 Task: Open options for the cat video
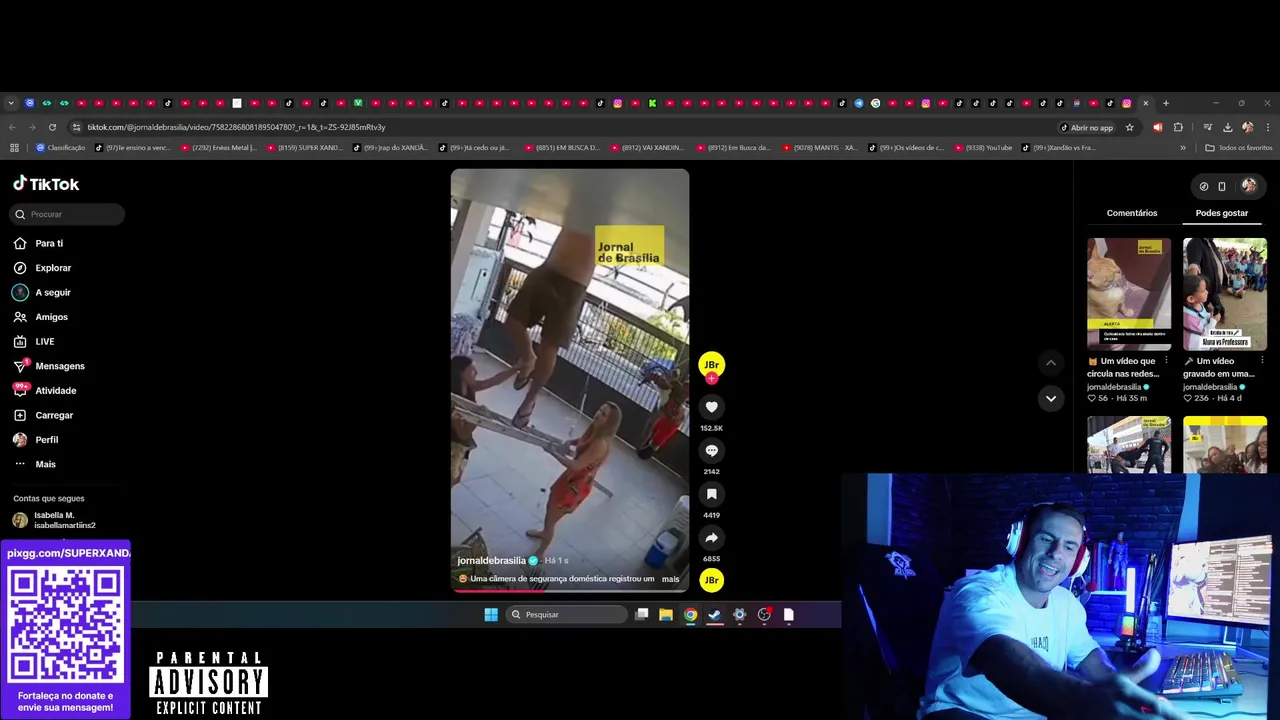coord(1166,361)
